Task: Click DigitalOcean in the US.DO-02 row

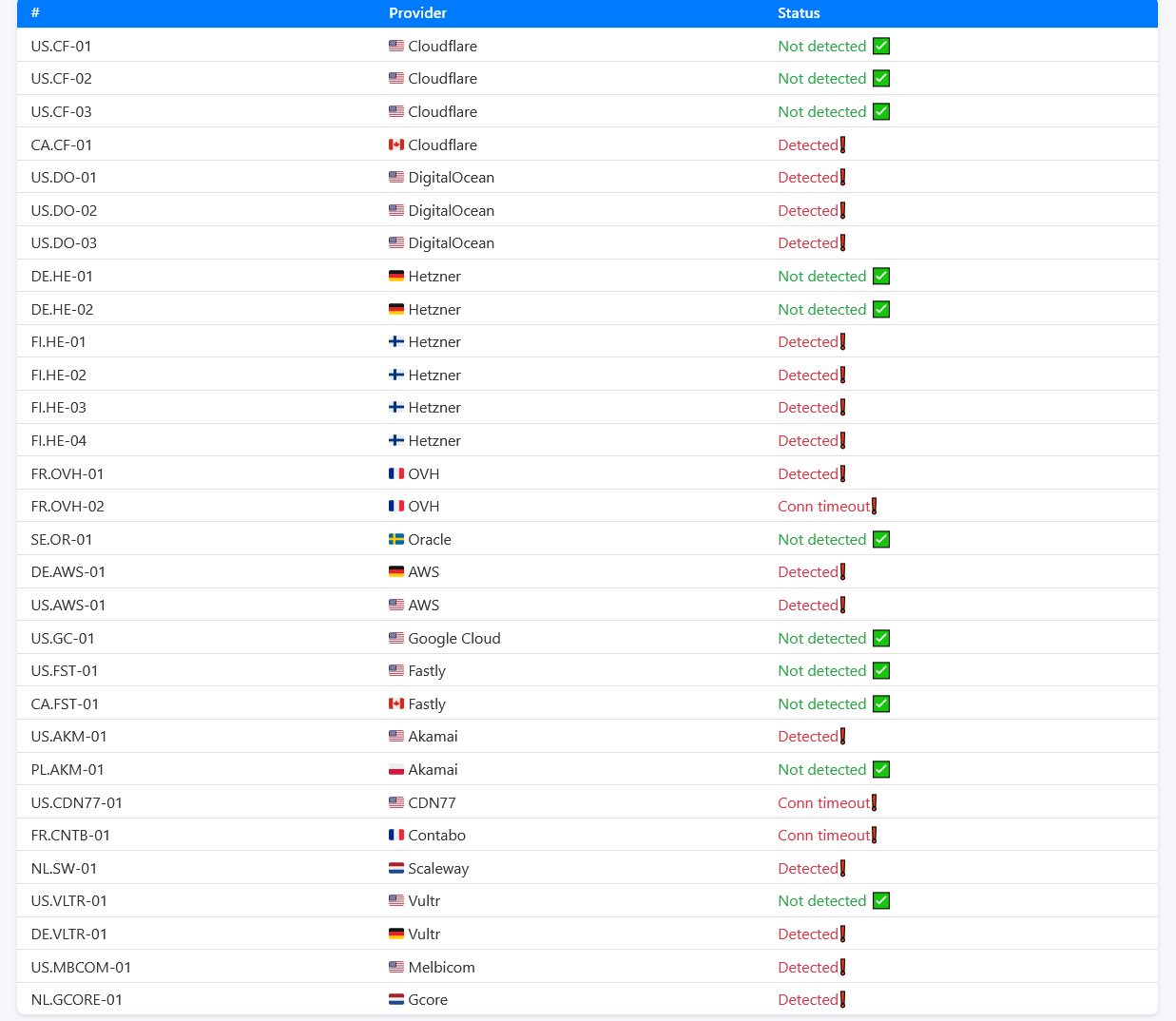Action: (x=452, y=210)
